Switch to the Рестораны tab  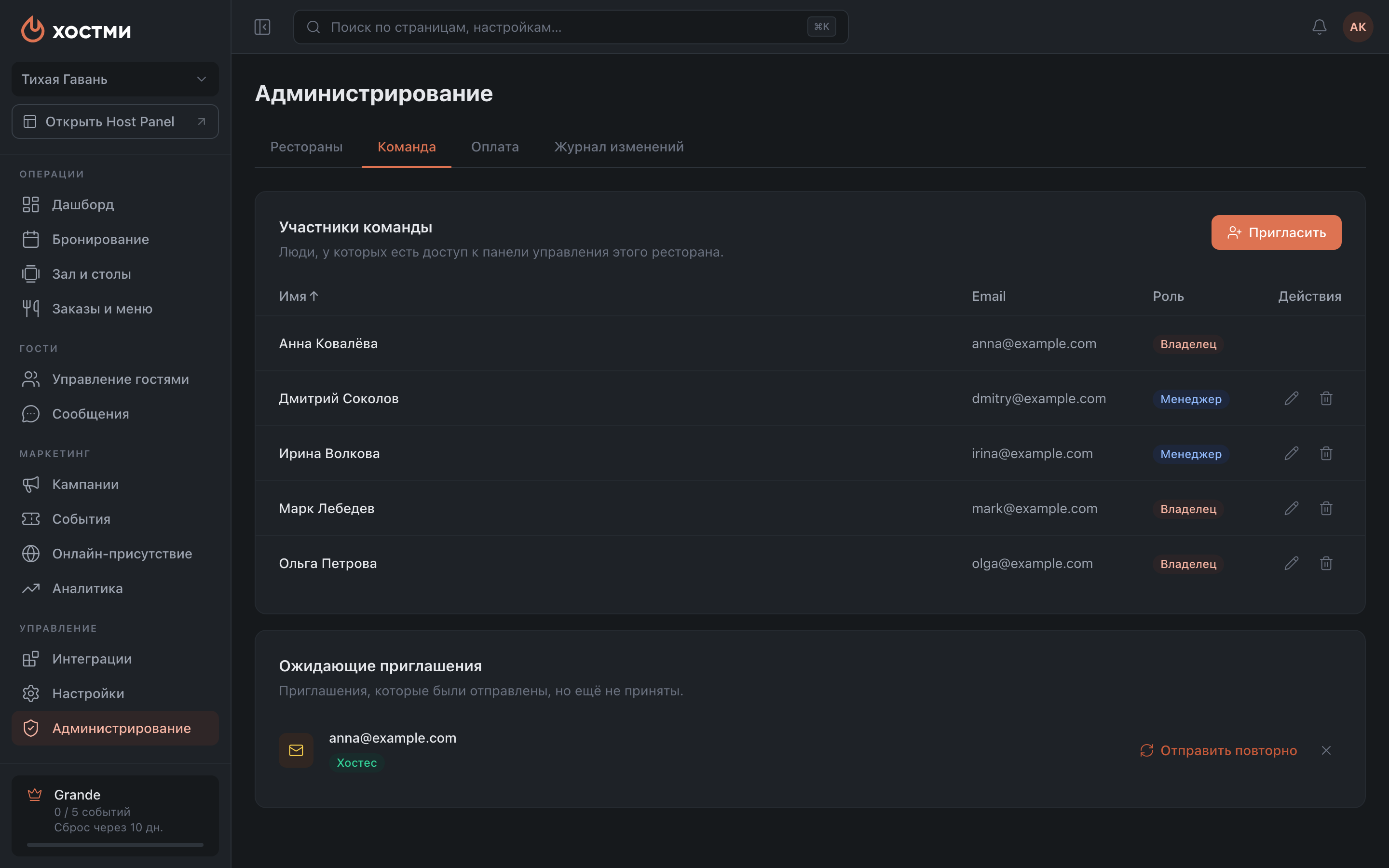[307, 147]
